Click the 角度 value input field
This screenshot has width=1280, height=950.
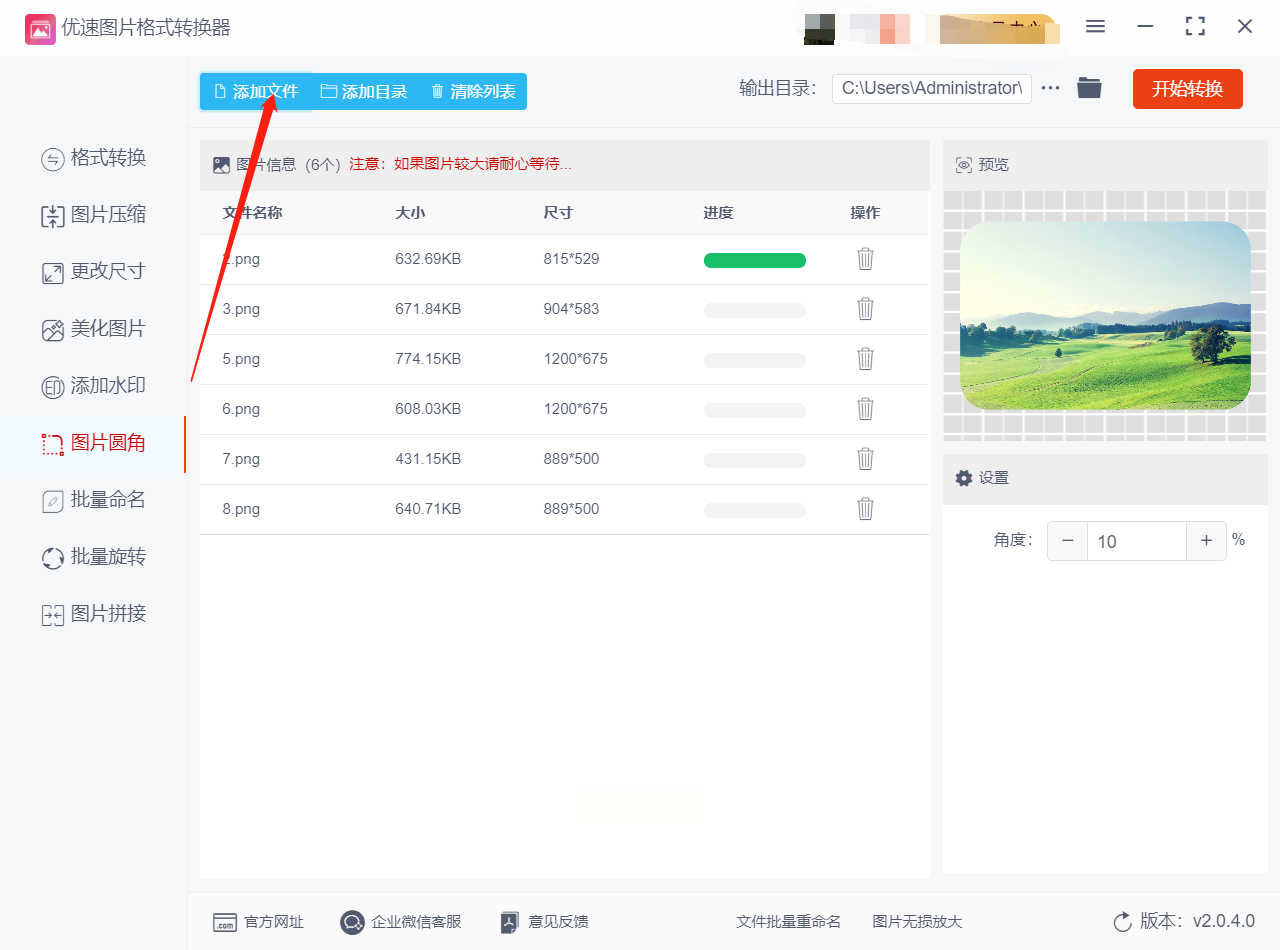[1137, 541]
